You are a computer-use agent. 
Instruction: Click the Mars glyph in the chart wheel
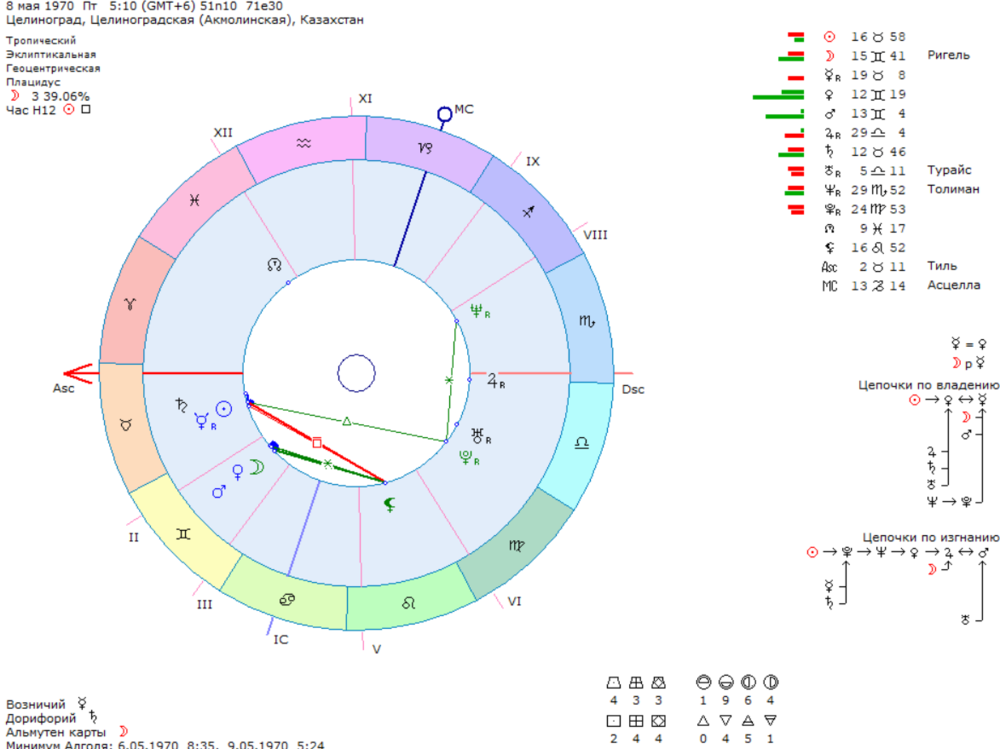[219, 491]
